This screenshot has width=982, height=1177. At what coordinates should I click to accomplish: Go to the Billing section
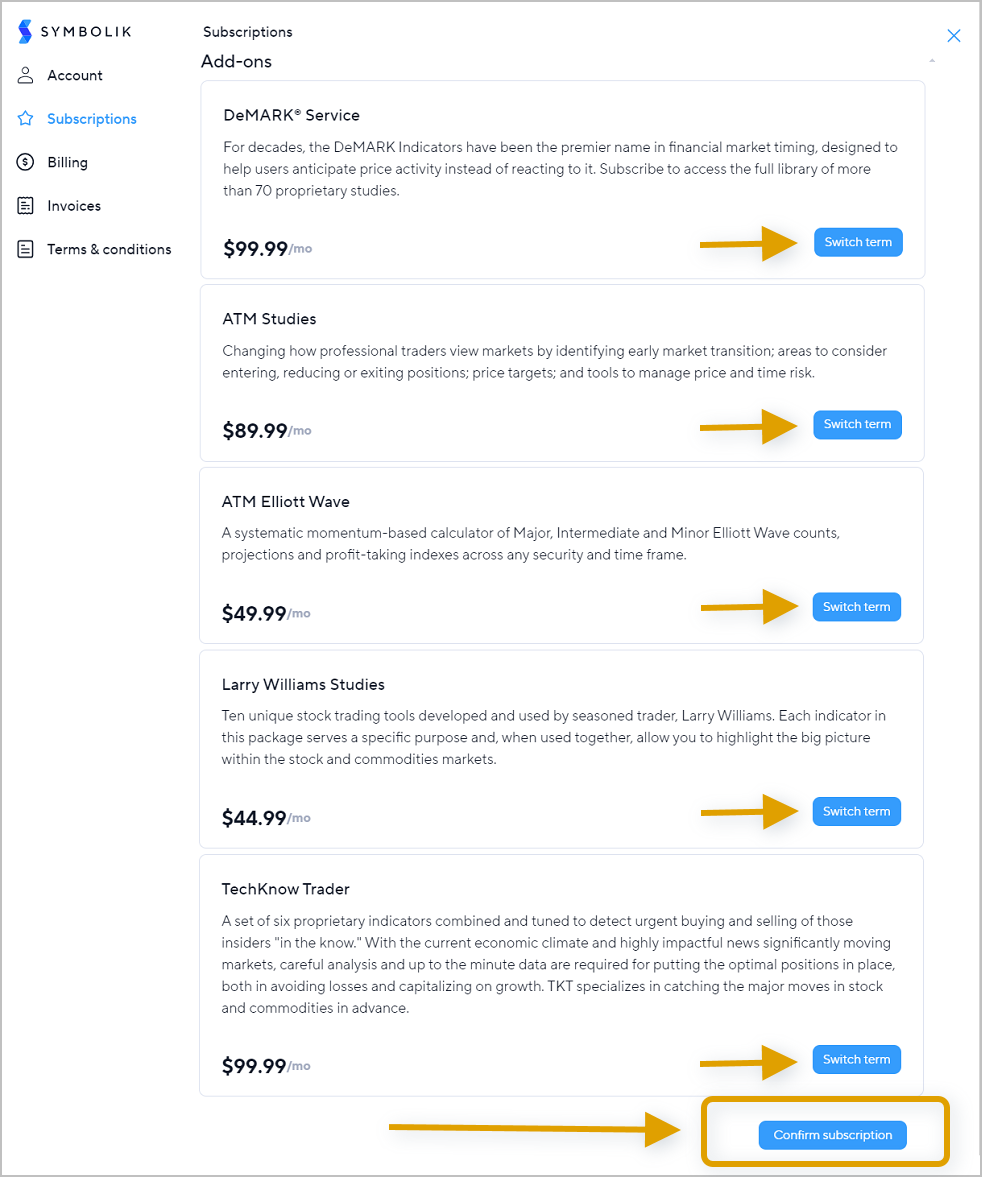67,162
